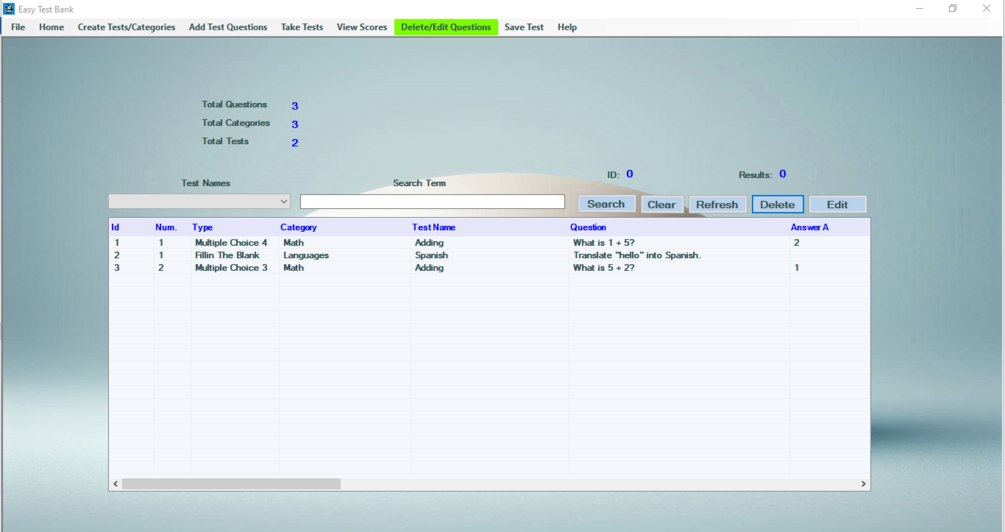Click the Easy Test Bank app icon
Image resolution: width=1005 pixels, height=532 pixels.
pos(9,9)
